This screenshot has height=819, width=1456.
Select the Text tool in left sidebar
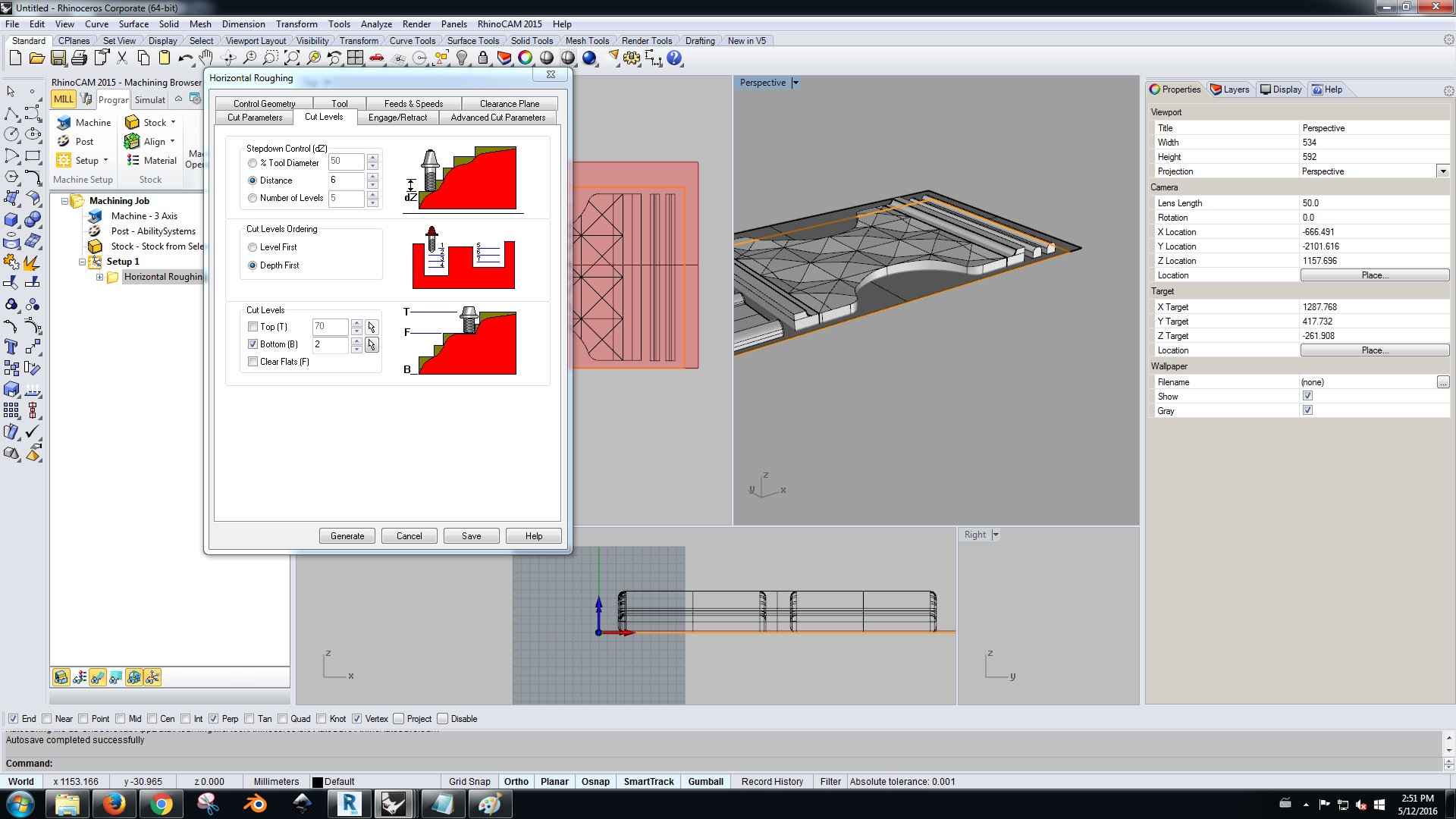pos(12,347)
